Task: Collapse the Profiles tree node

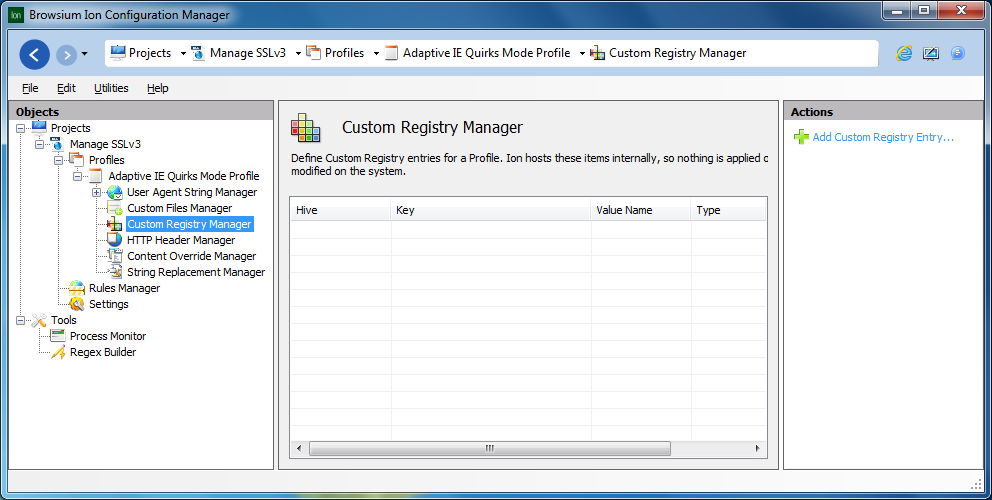Action: [x=59, y=160]
